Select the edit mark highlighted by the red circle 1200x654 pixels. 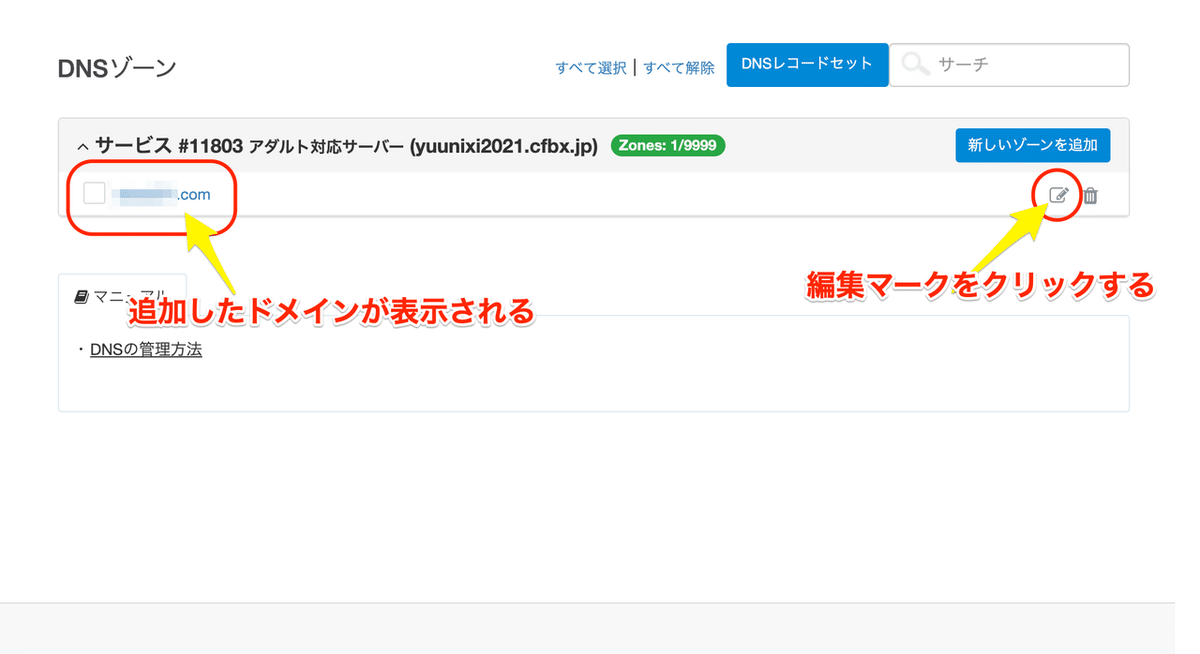[1058, 196]
